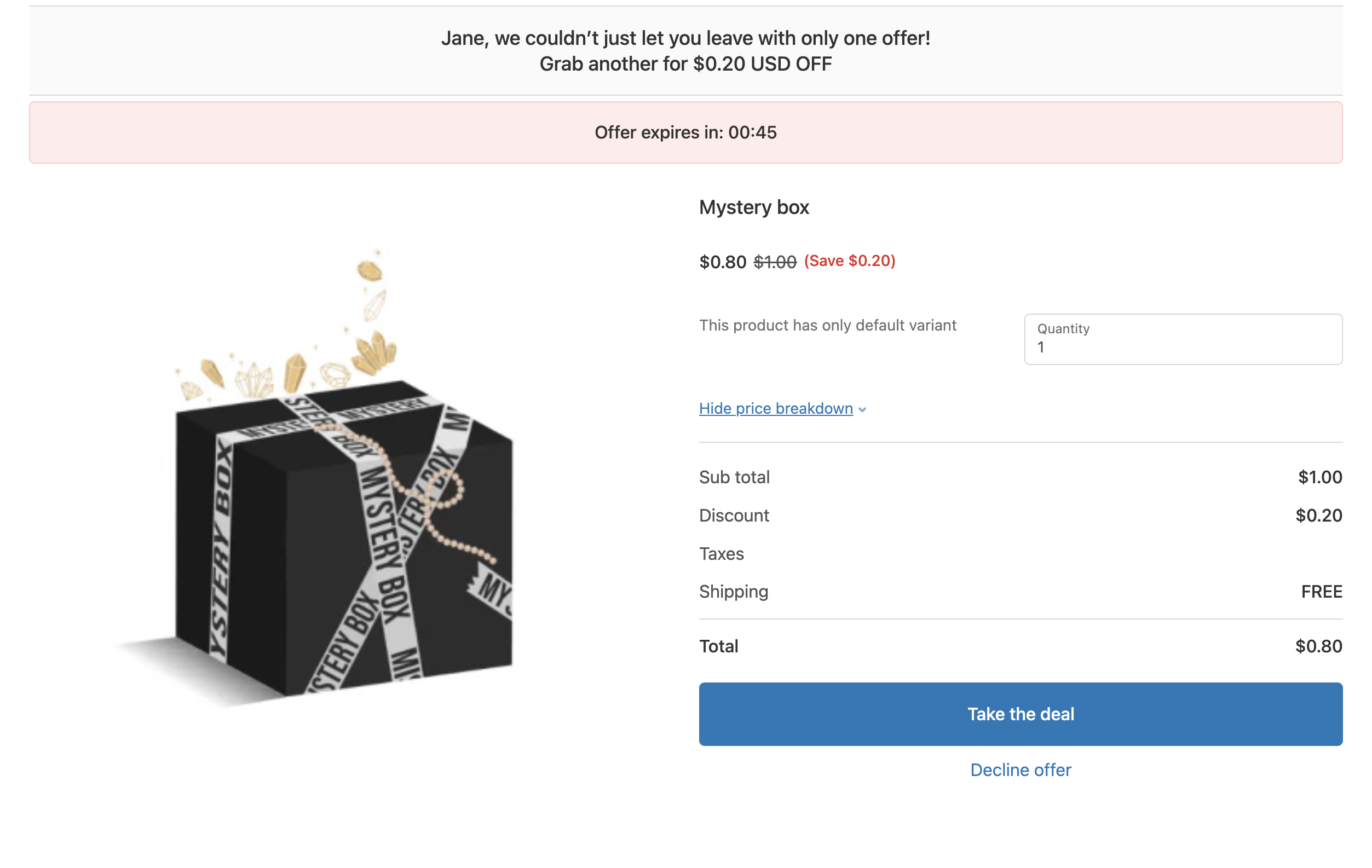The width and height of the screenshot is (1372, 868).
Task: Click the red Save $0.20 label
Action: (849, 261)
